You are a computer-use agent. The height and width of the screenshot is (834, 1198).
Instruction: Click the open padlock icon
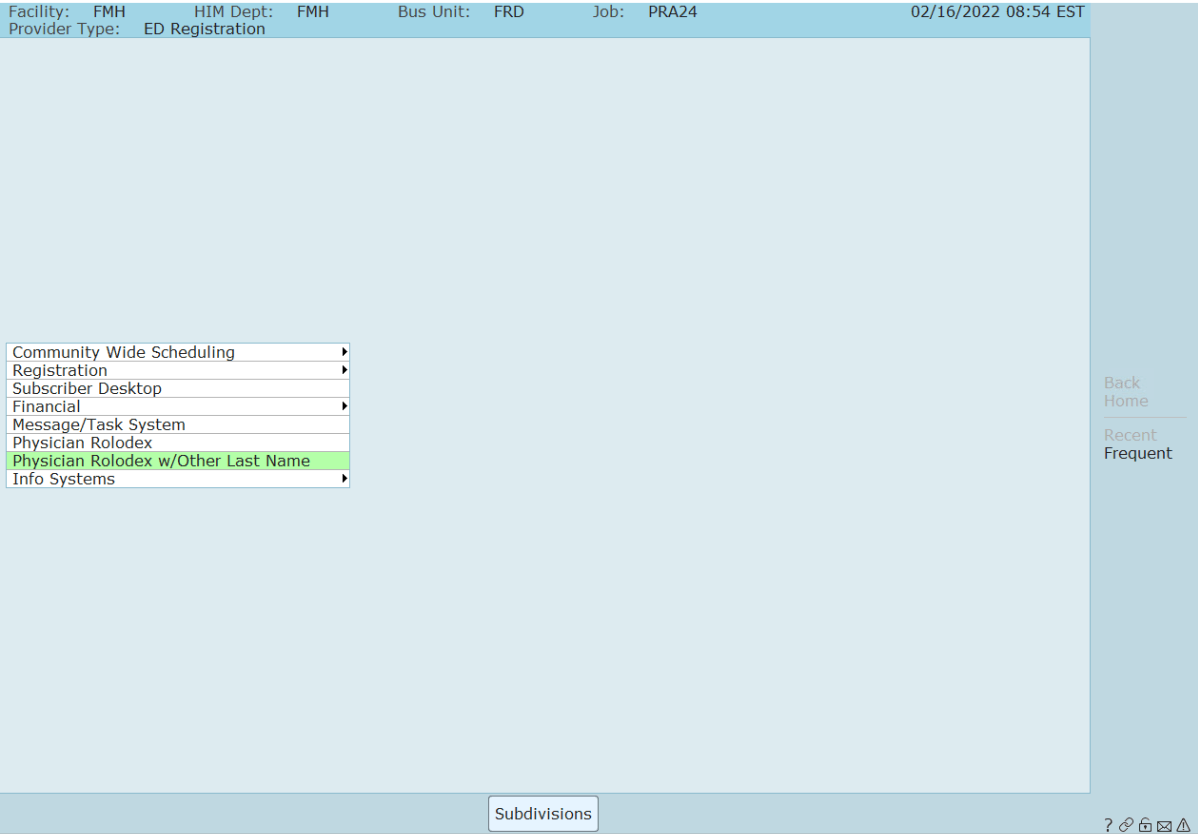click(x=1145, y=825)
